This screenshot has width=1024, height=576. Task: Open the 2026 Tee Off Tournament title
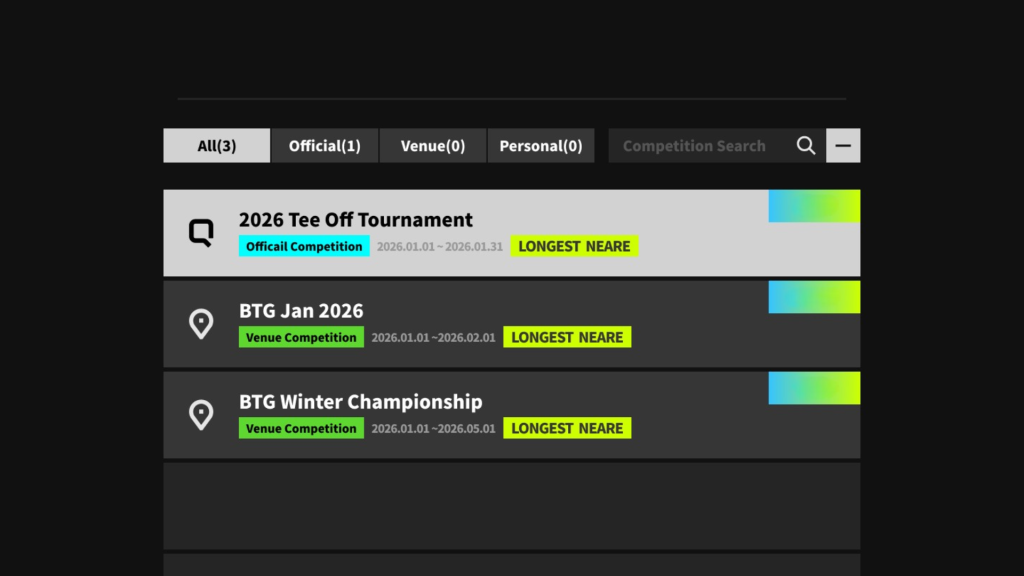[356, 220]
